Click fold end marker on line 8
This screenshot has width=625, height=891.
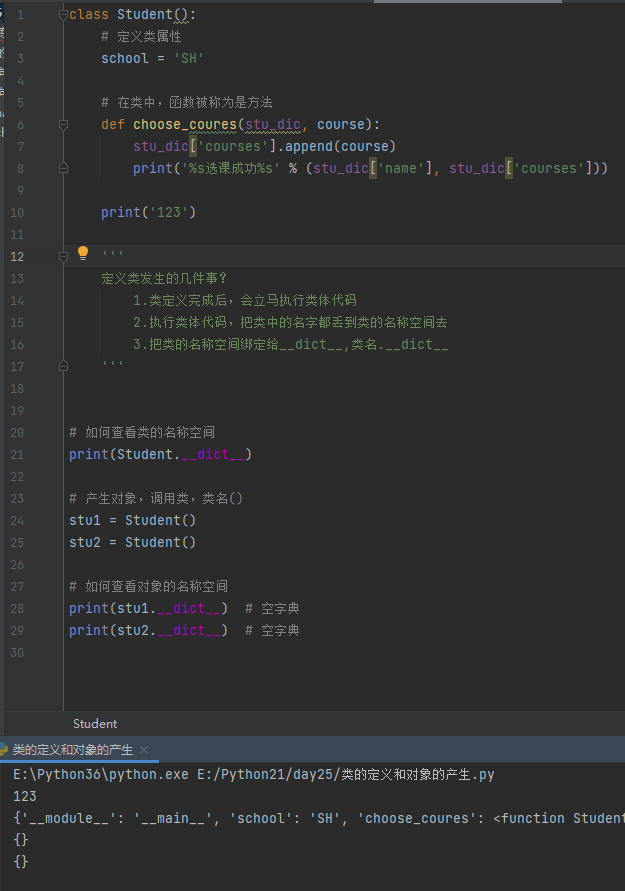[63, 168]
